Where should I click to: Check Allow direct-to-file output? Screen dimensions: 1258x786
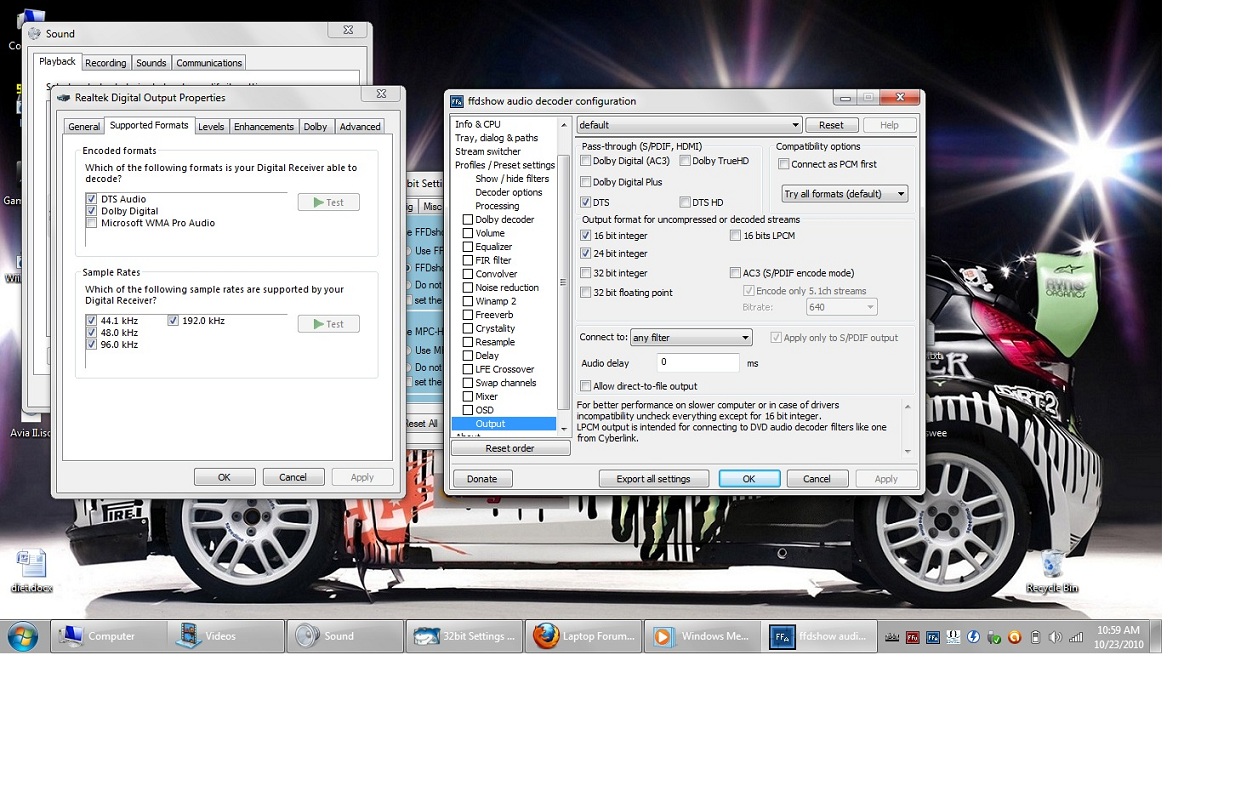pos(586,386)
